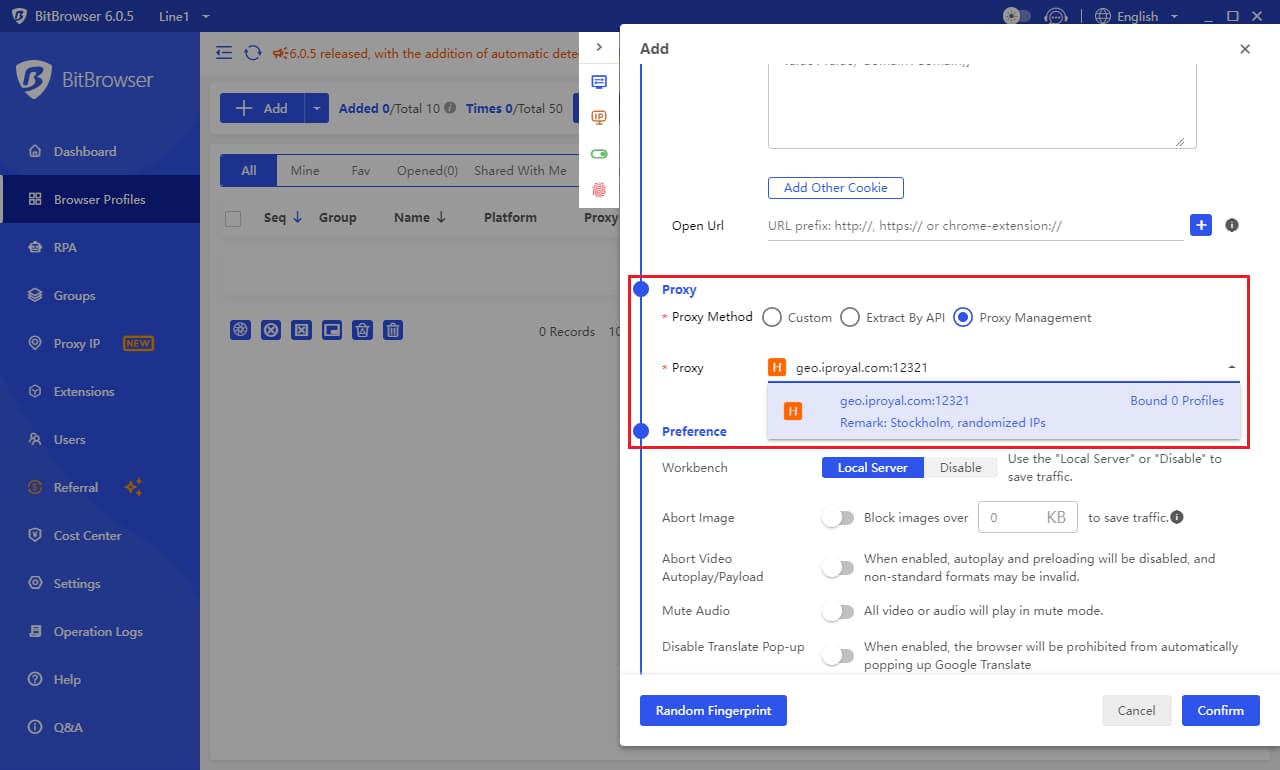Image resolution: width=1280 pixels, height=770 pixels.
Task: Click the refresh icon in top bar
Action: (x=253, y=53)
